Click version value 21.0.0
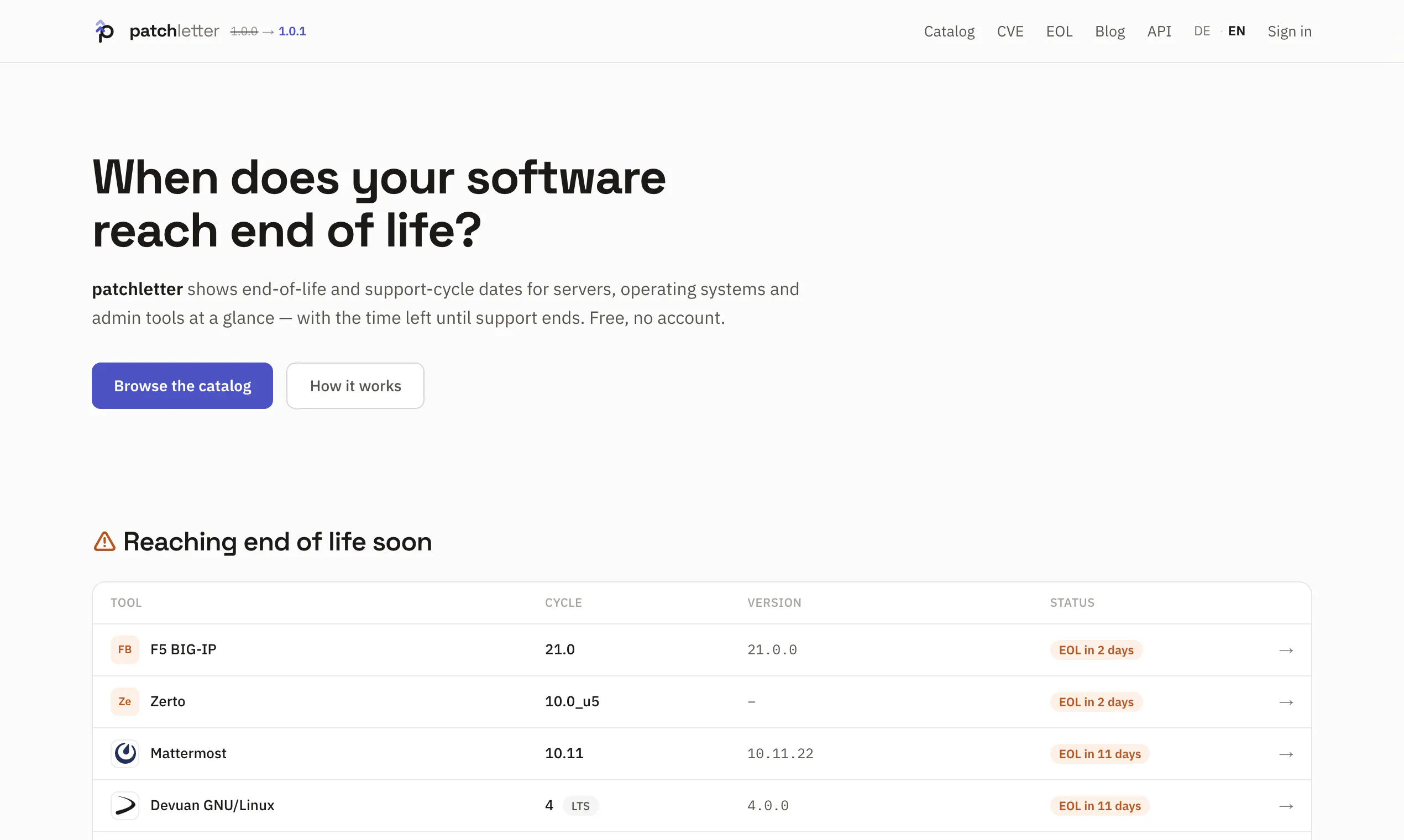The width and height of the screenshot is (1404, 840). click(x=772, y=650)
